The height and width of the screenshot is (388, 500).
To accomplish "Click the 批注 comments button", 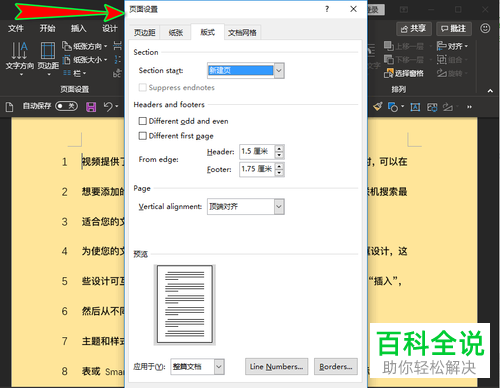I will click(454, 29).
